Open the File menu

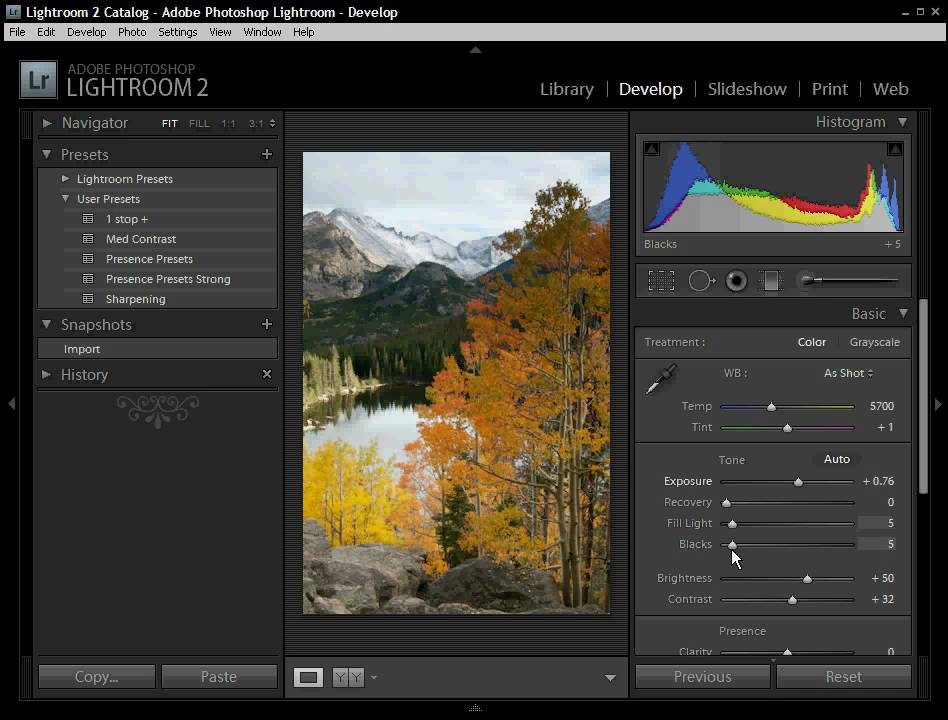pyautogui.click(x=17, y=32)
